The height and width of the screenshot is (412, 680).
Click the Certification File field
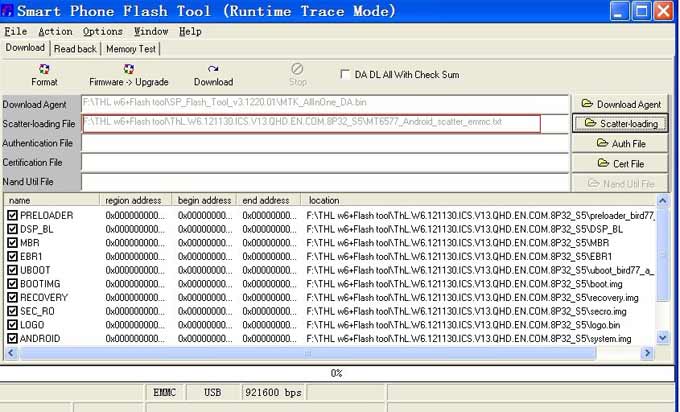[325, 163]
